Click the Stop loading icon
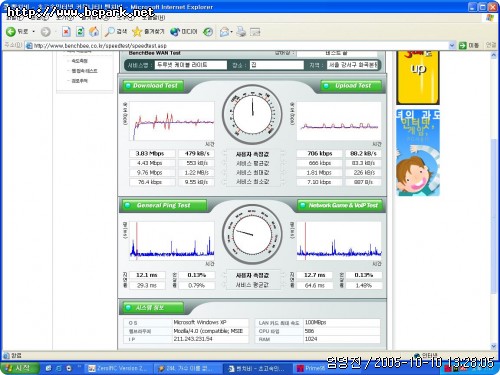The height and width of the screenshot is (375, 500). coord(66,32)
